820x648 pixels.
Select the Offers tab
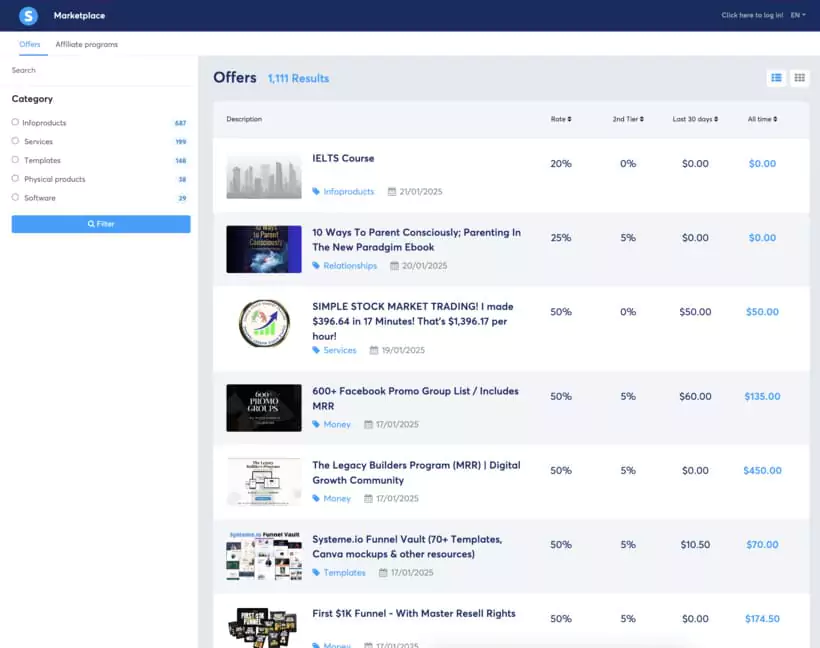click(x=29, y=44)
